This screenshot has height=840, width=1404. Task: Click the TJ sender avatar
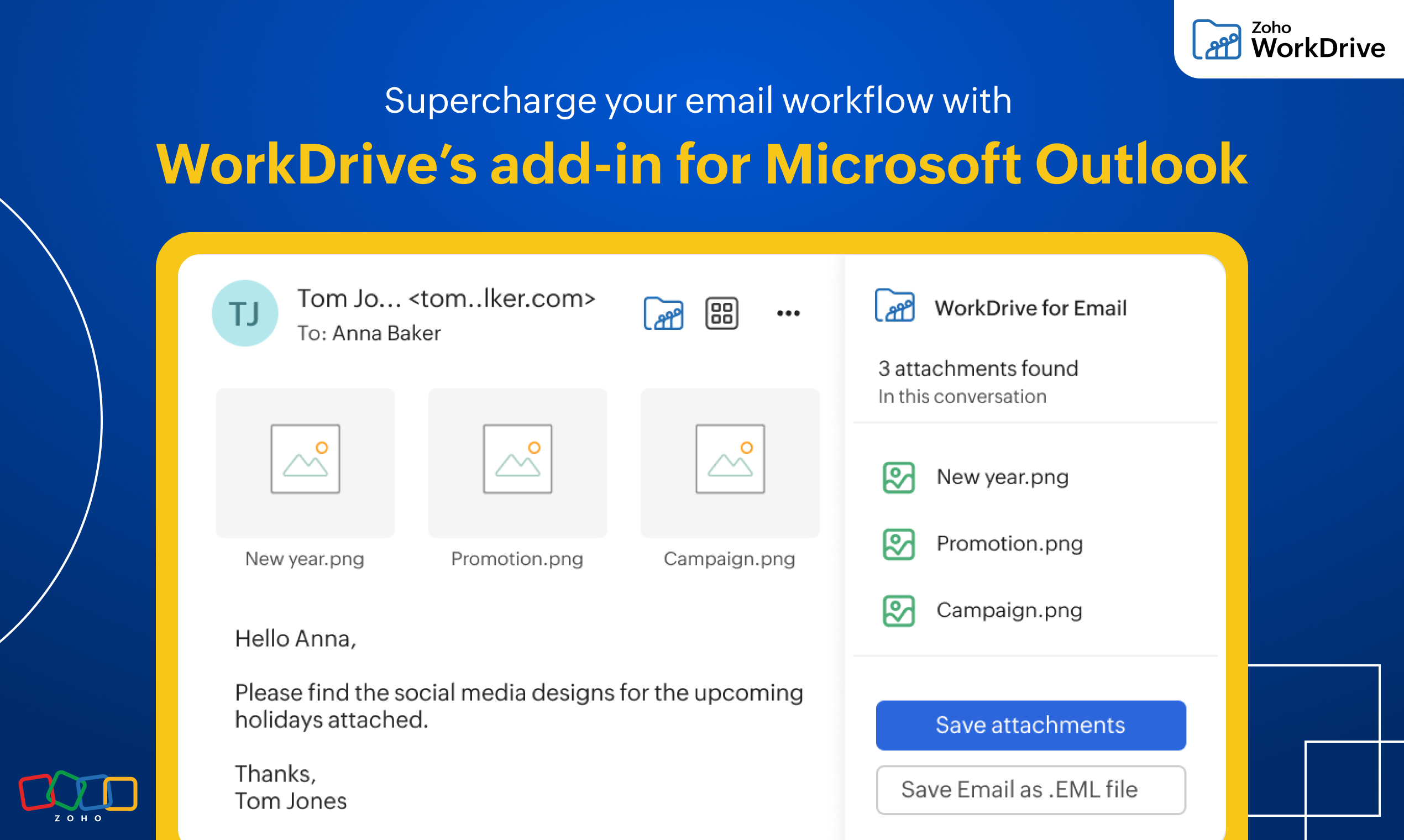pyautogui.click(x=244, y=313)
